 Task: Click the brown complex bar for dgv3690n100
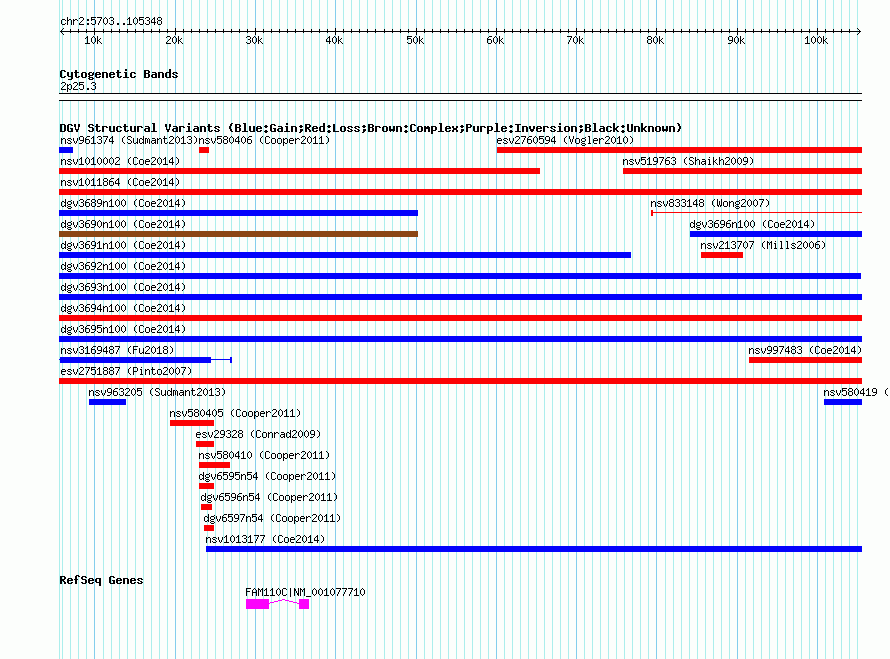(x=238, y=234)
